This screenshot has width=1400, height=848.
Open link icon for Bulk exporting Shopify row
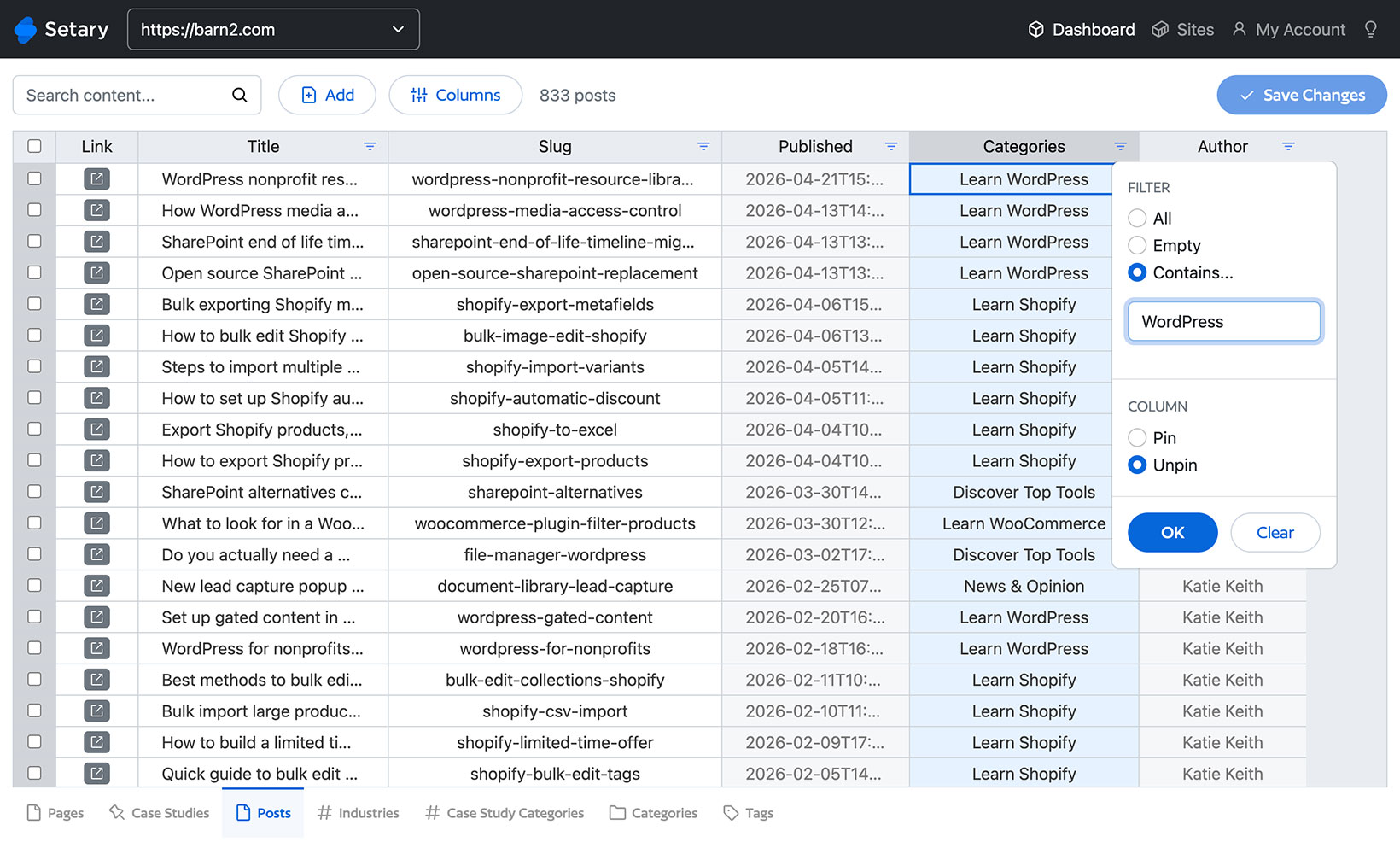(96, 304)
